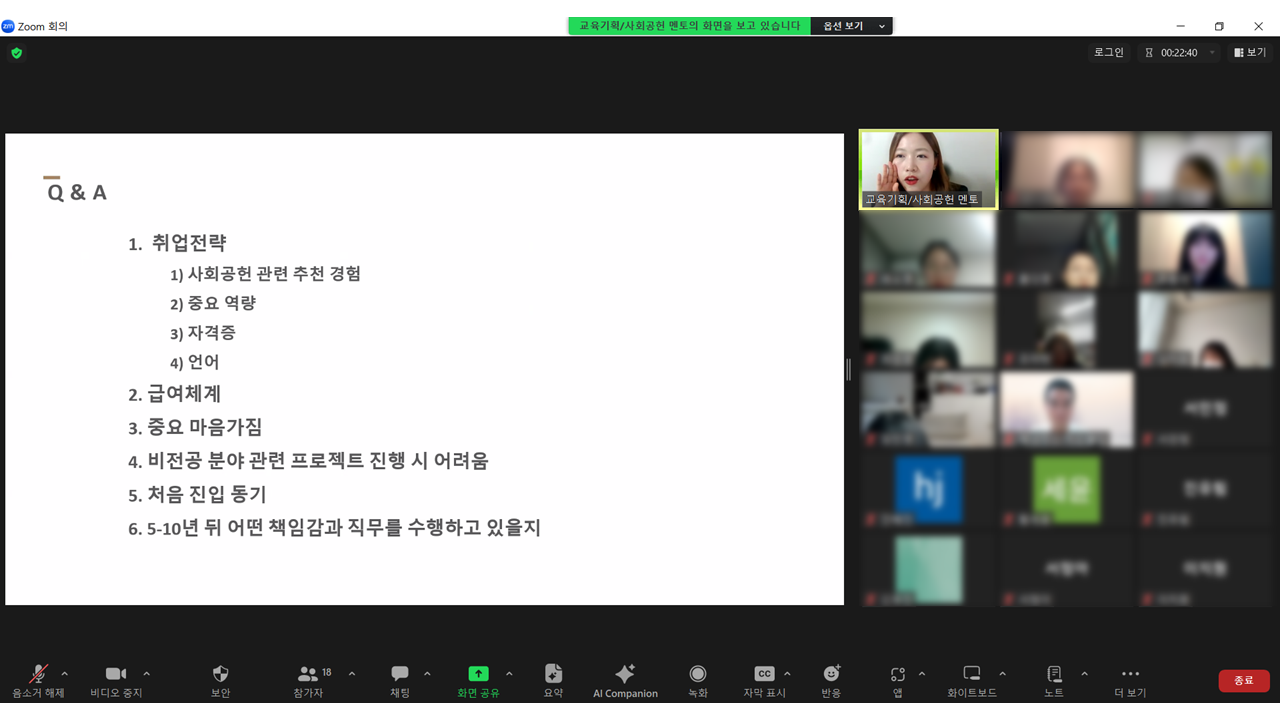Click the green Share Screen (화면 공유) icon
1280x720 pixels.
[479, 675]
